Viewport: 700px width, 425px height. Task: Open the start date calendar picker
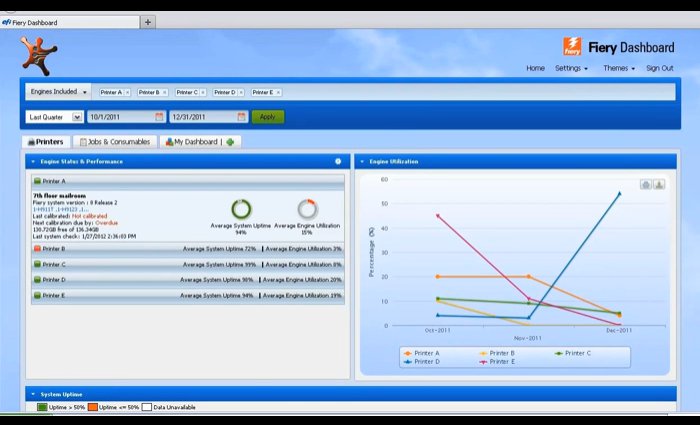click(x=159, y=117)
